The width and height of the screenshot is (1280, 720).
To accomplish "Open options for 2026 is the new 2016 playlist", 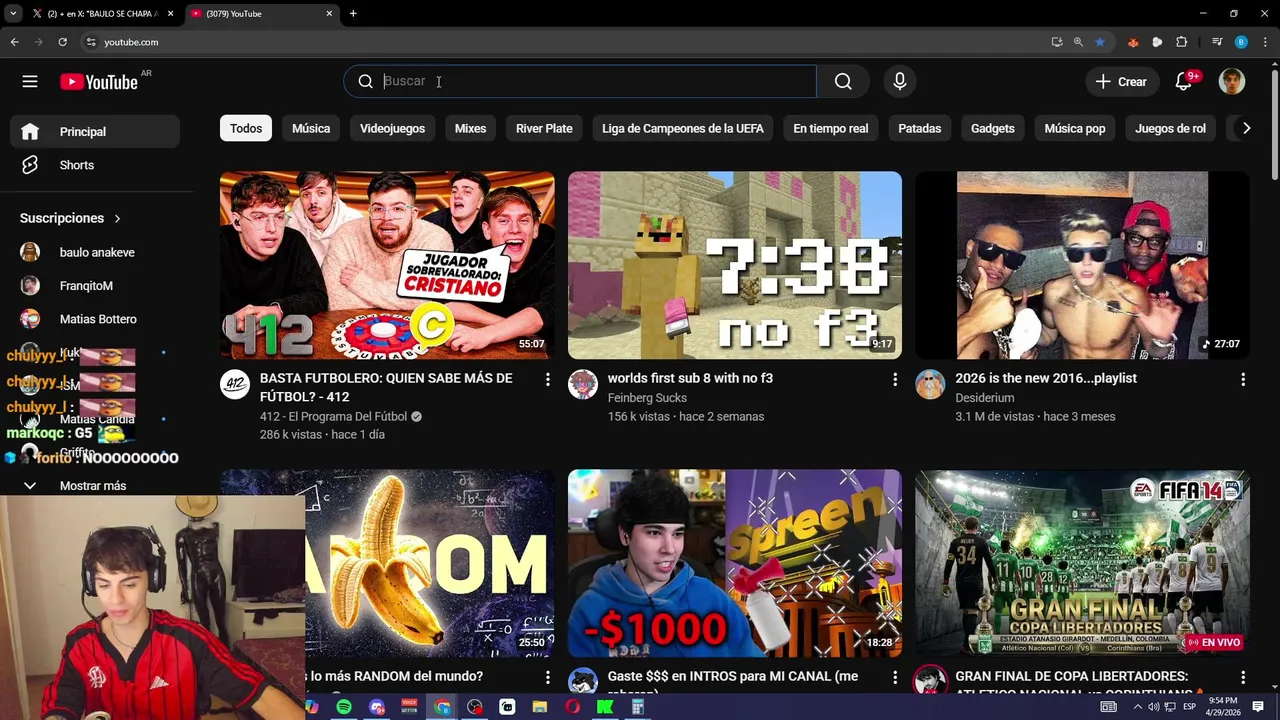I will [1243, 380].
